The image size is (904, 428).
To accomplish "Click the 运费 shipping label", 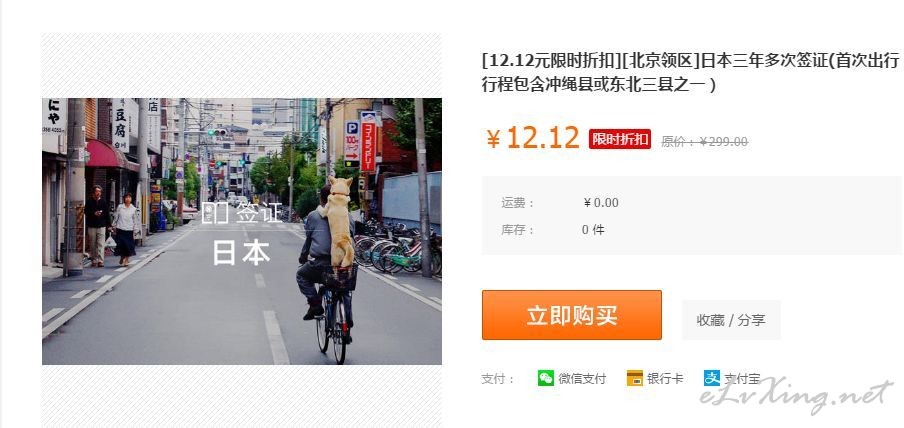I will tap(518, 202).
